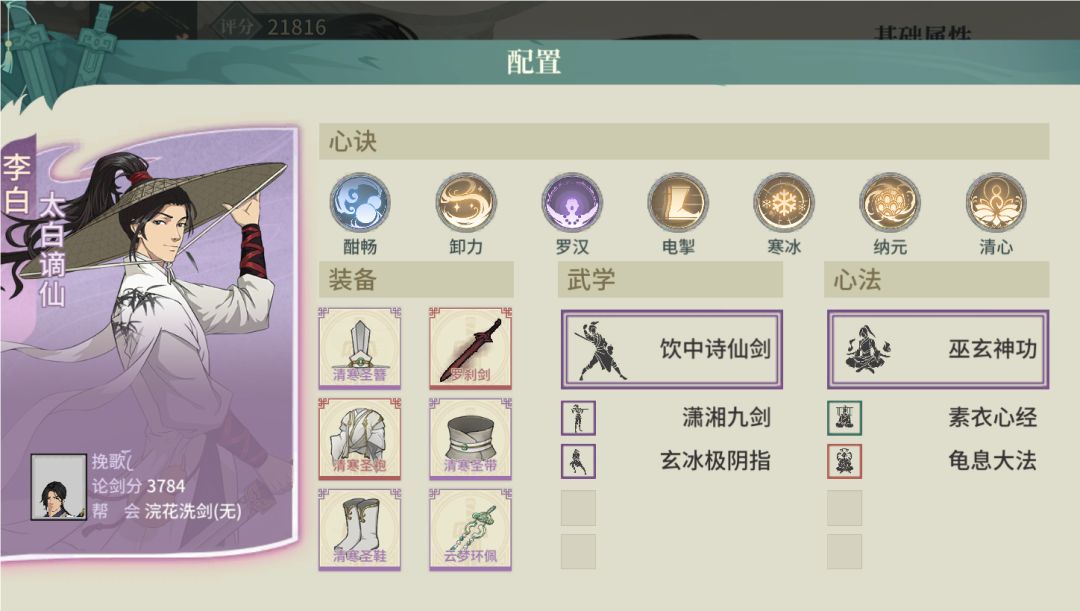Open the 素衣心经 inner skill entry
The height and width of the screenshot is (611, 1080).
(x=933, y=418)
